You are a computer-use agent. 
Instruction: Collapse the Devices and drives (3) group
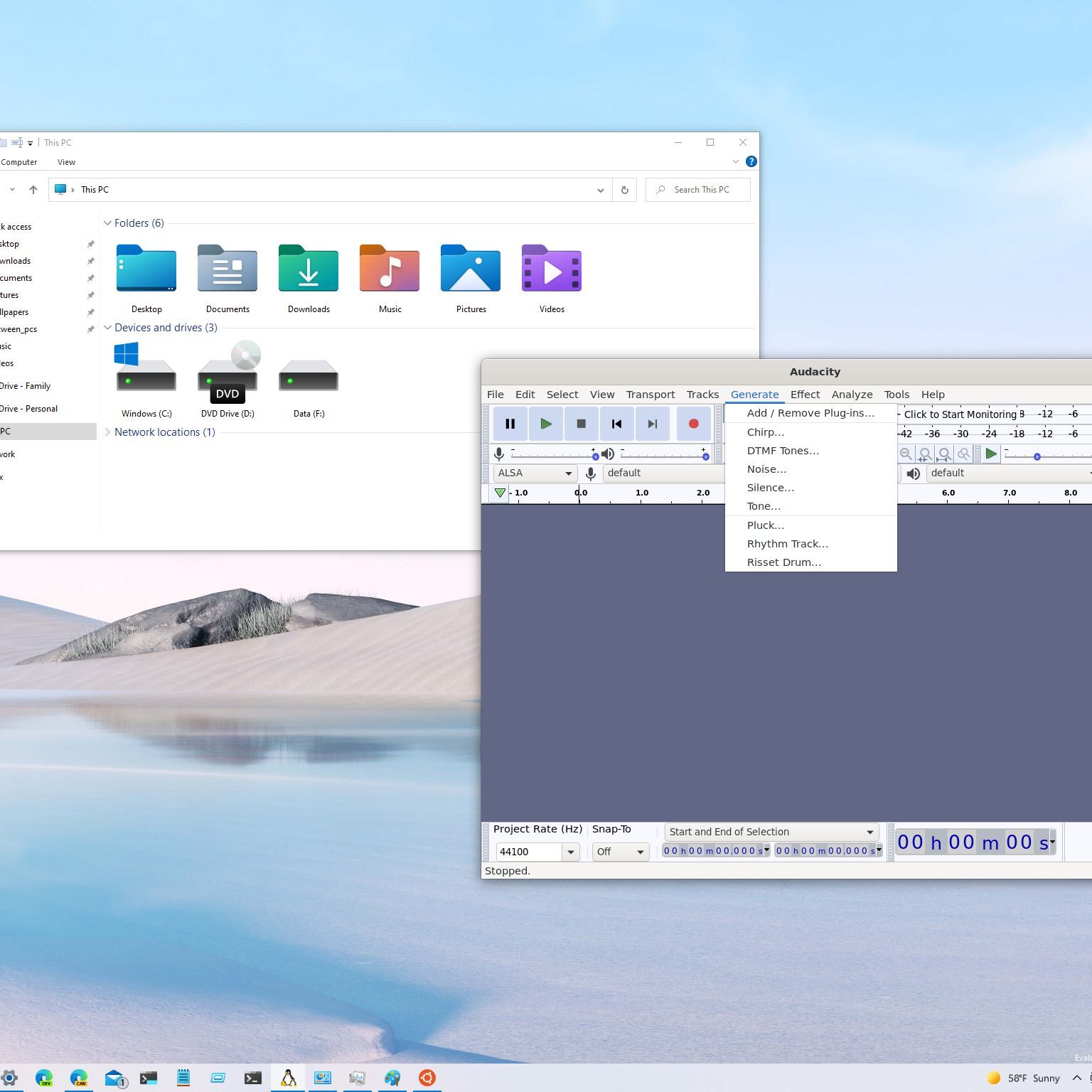(x=108, y=328)
